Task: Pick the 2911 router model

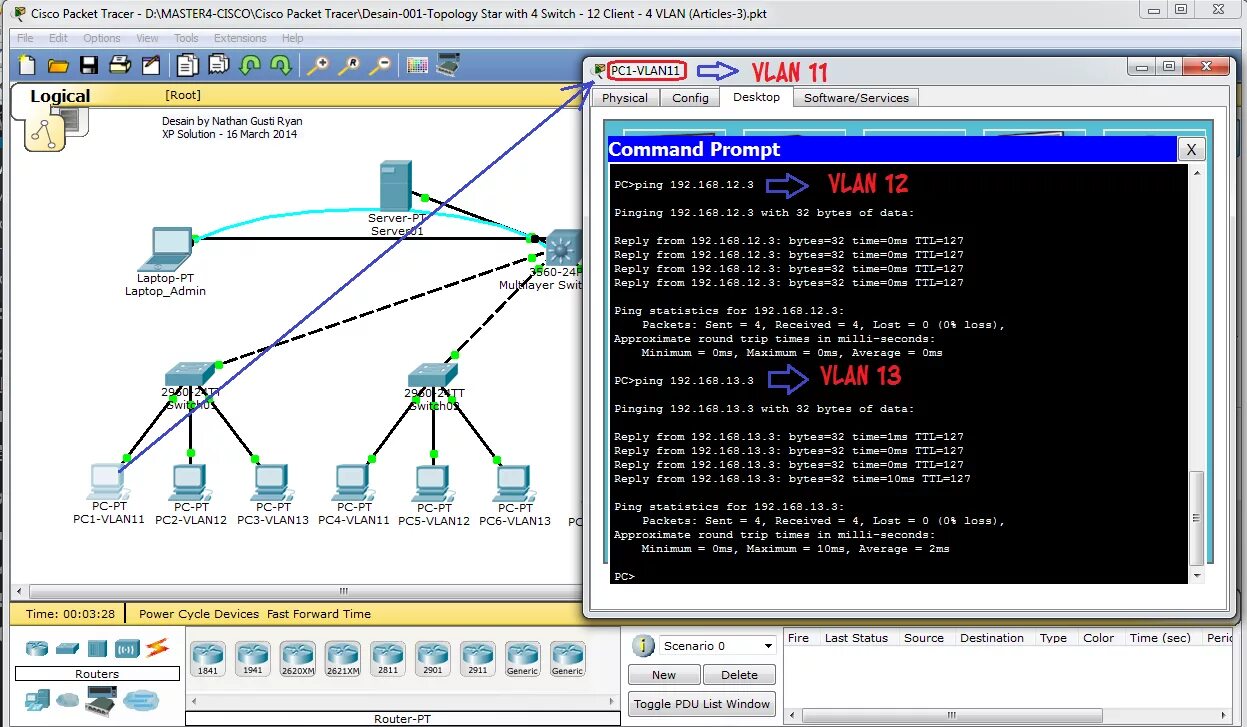Action: (x=478, y=659)
